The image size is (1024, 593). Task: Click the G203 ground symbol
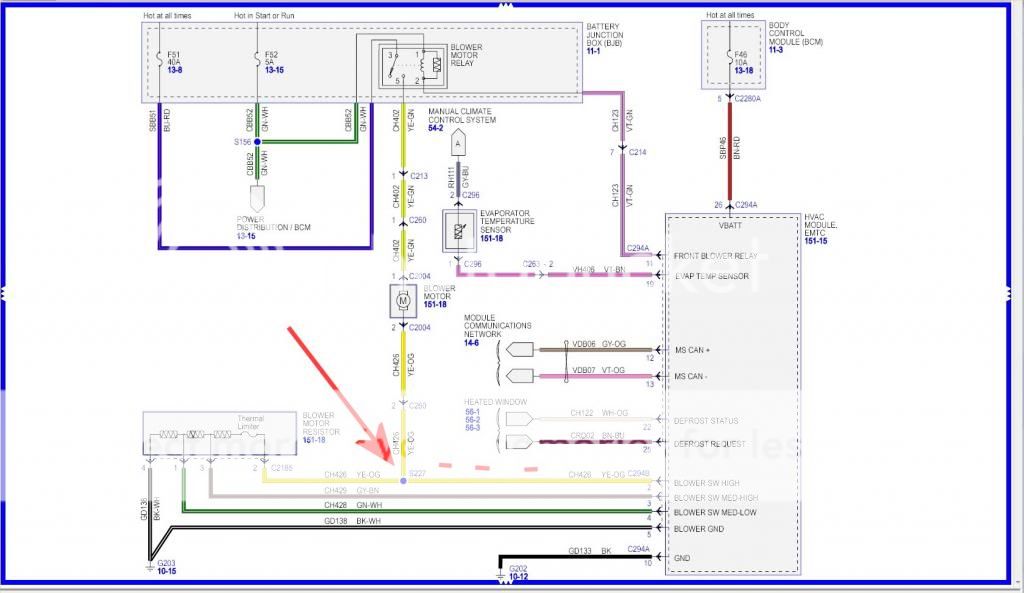tap(149, 563)
